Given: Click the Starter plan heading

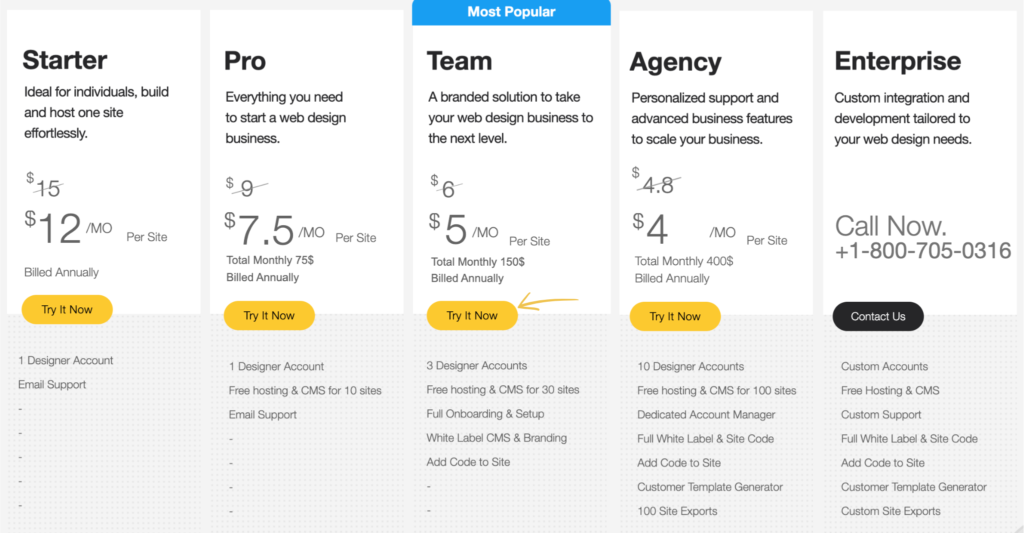Looking at the screenshot, I should pos(65,60).
